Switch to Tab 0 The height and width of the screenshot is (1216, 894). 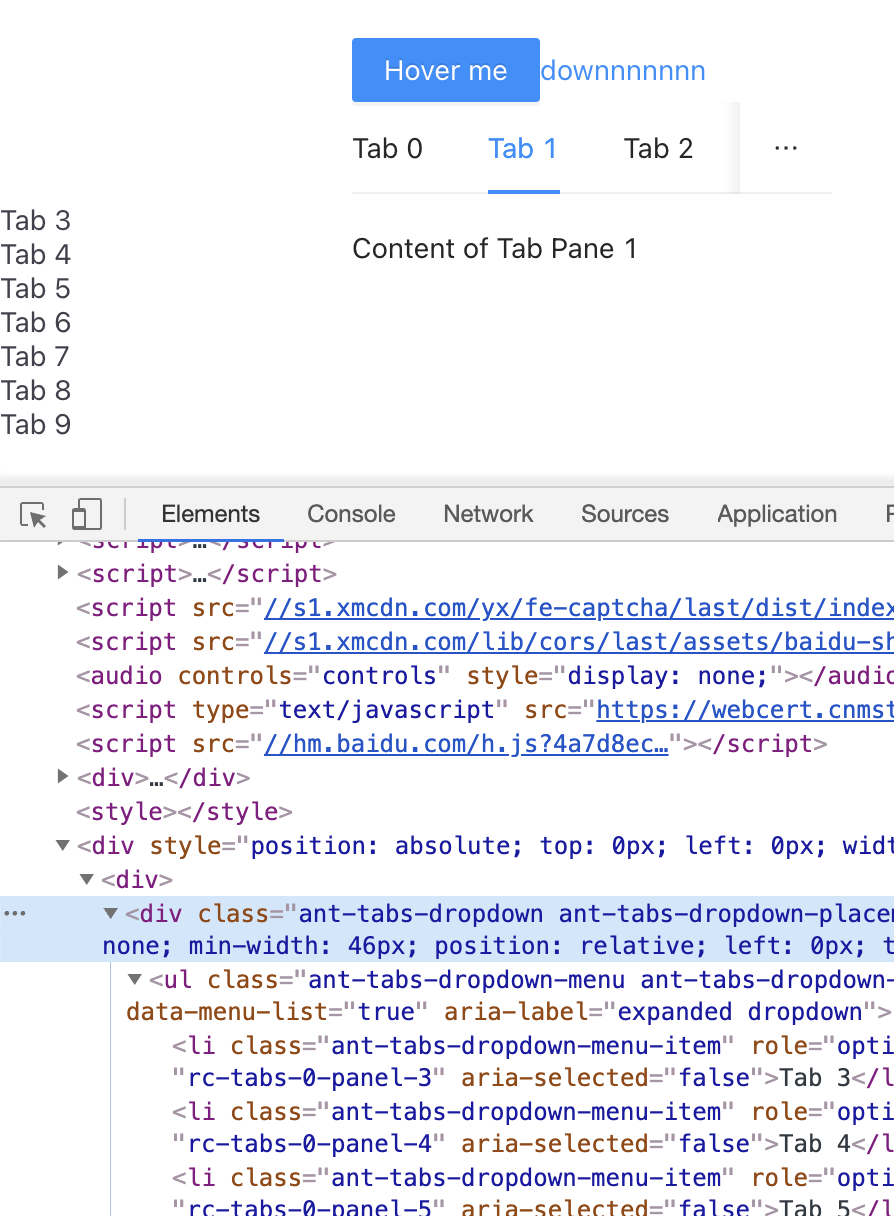[x=388, y=149]
